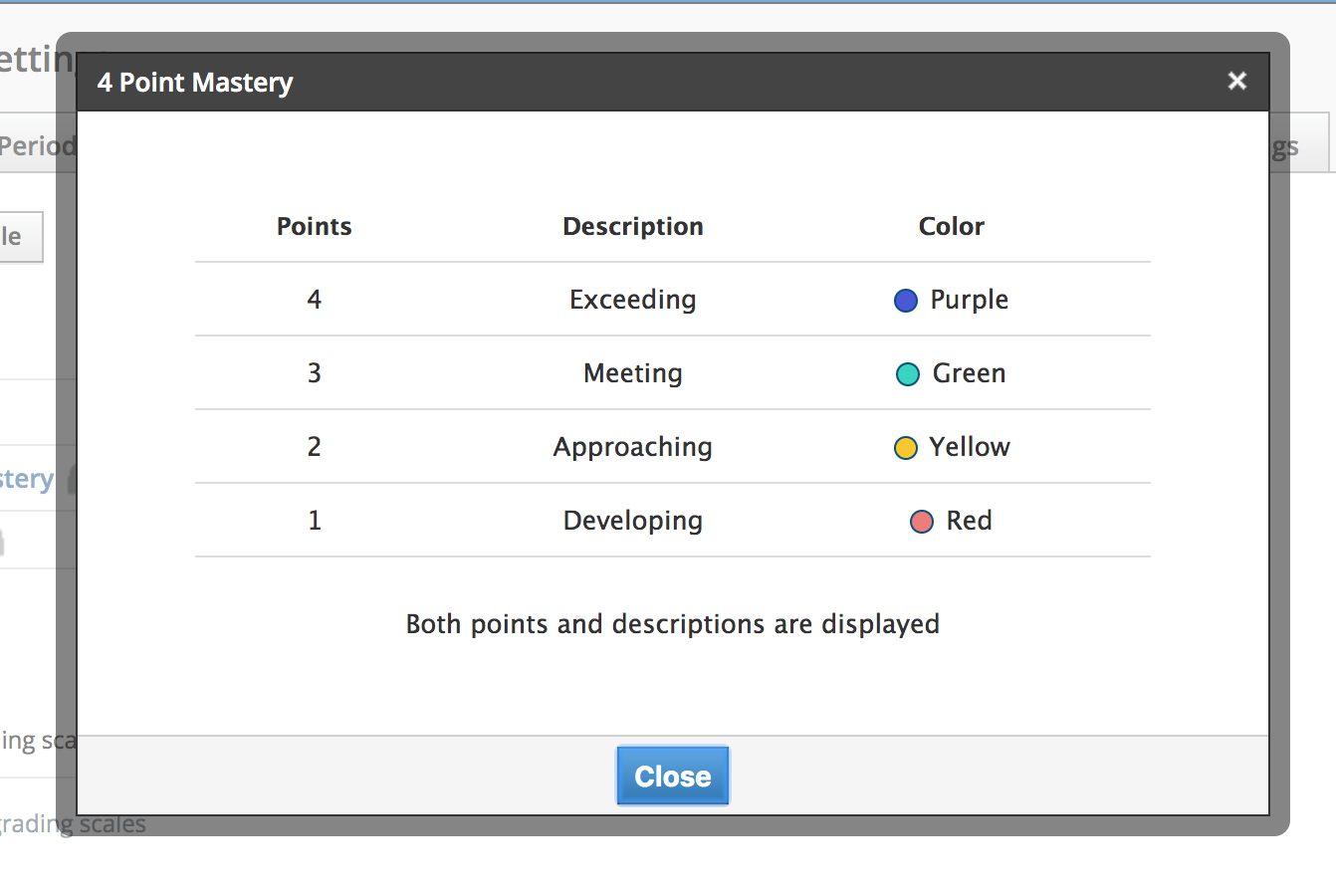1336x896 pixels.
Task: Click the points value 4 in the table
Action: tap(314, 299)
